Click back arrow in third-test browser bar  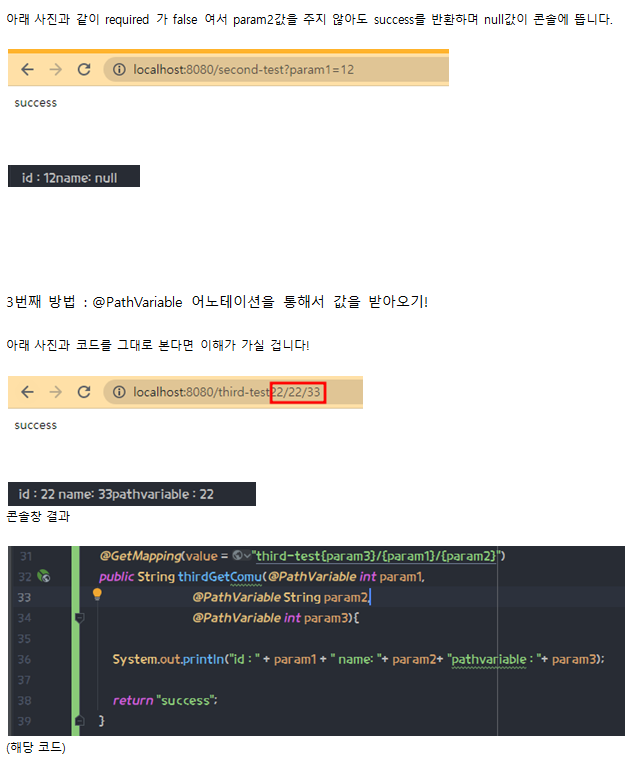click(27, 392)
